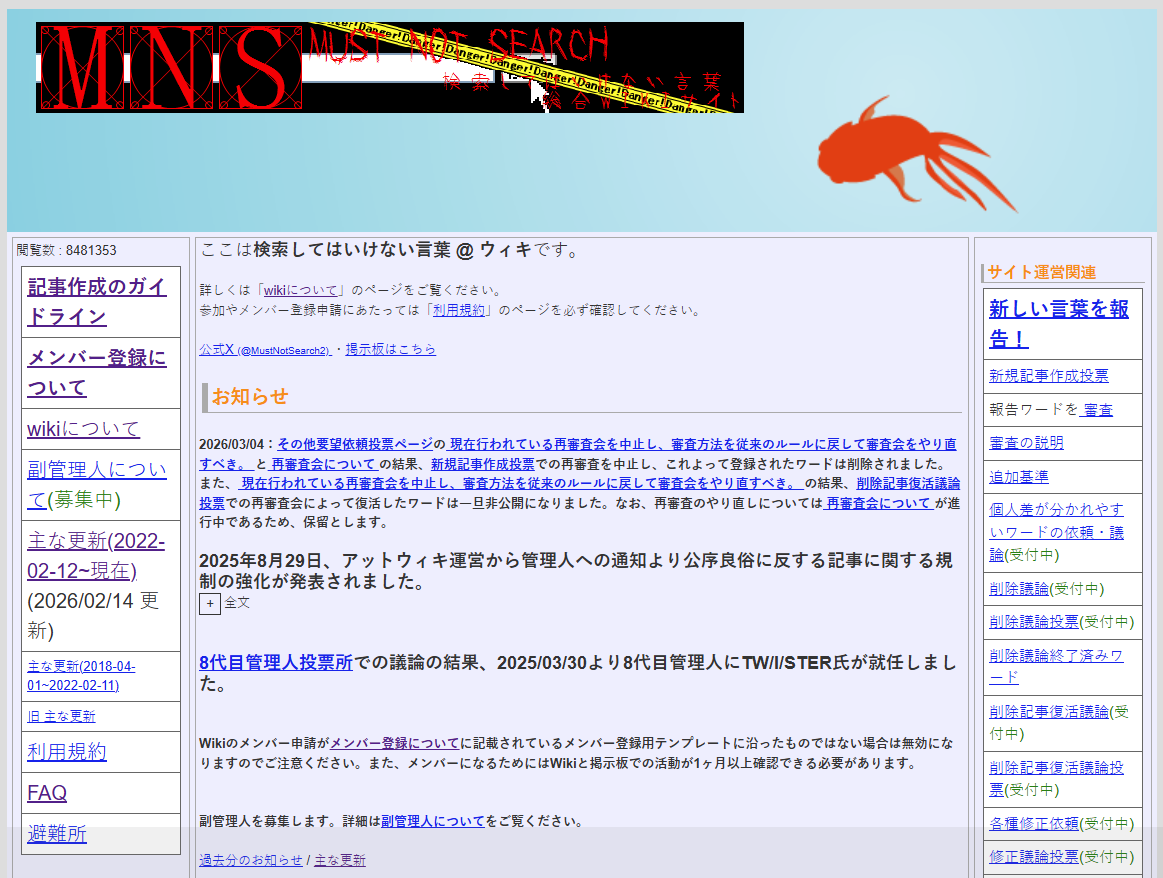Open 追加基準 in the right sidebar
Image resolution: width=1163 pixels, height=878 pixels.
tap(1019, 477)
